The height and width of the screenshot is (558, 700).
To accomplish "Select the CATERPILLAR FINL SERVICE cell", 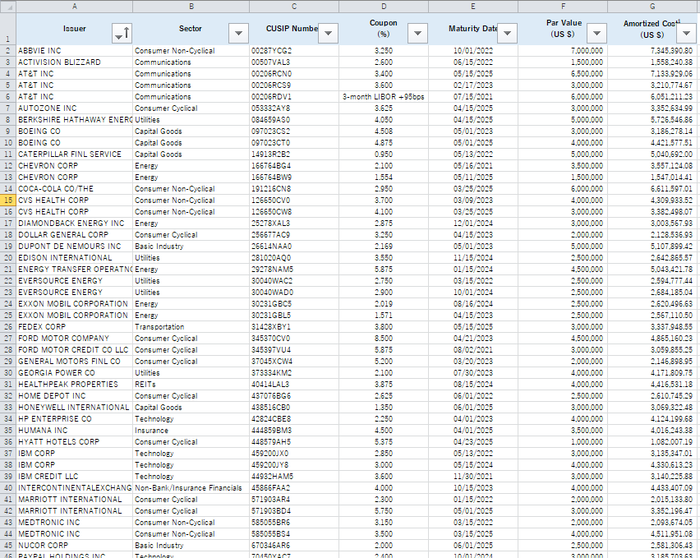I will pos(75,154).
